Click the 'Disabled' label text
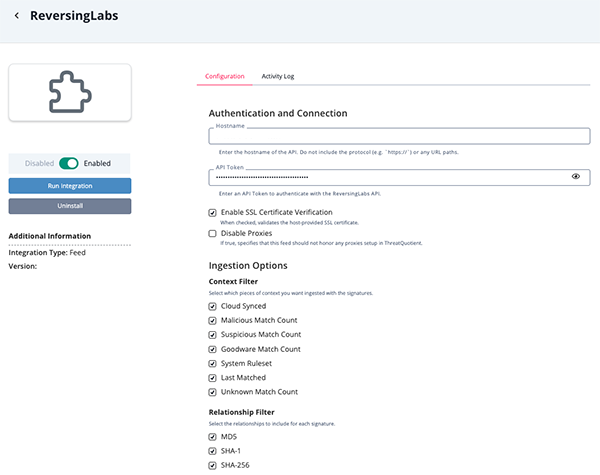 pyautogui.click(x=39, y=163)
